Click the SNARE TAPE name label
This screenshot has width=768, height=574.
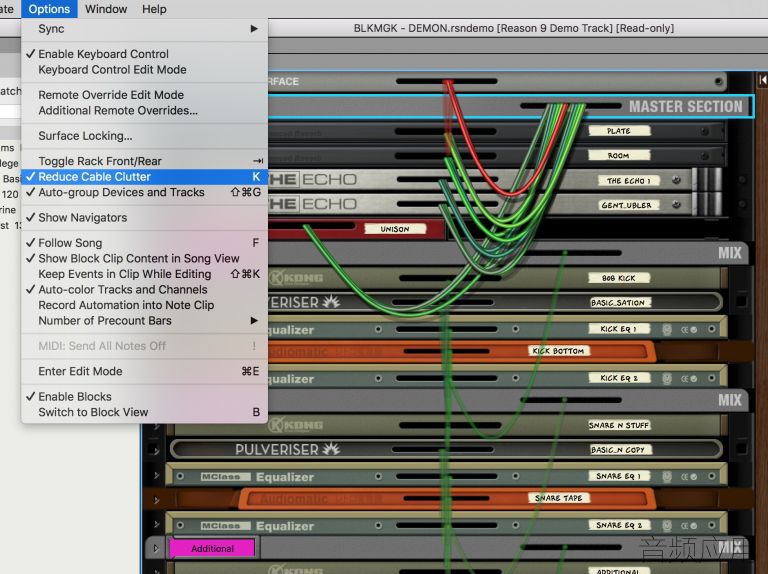[558, 498]
